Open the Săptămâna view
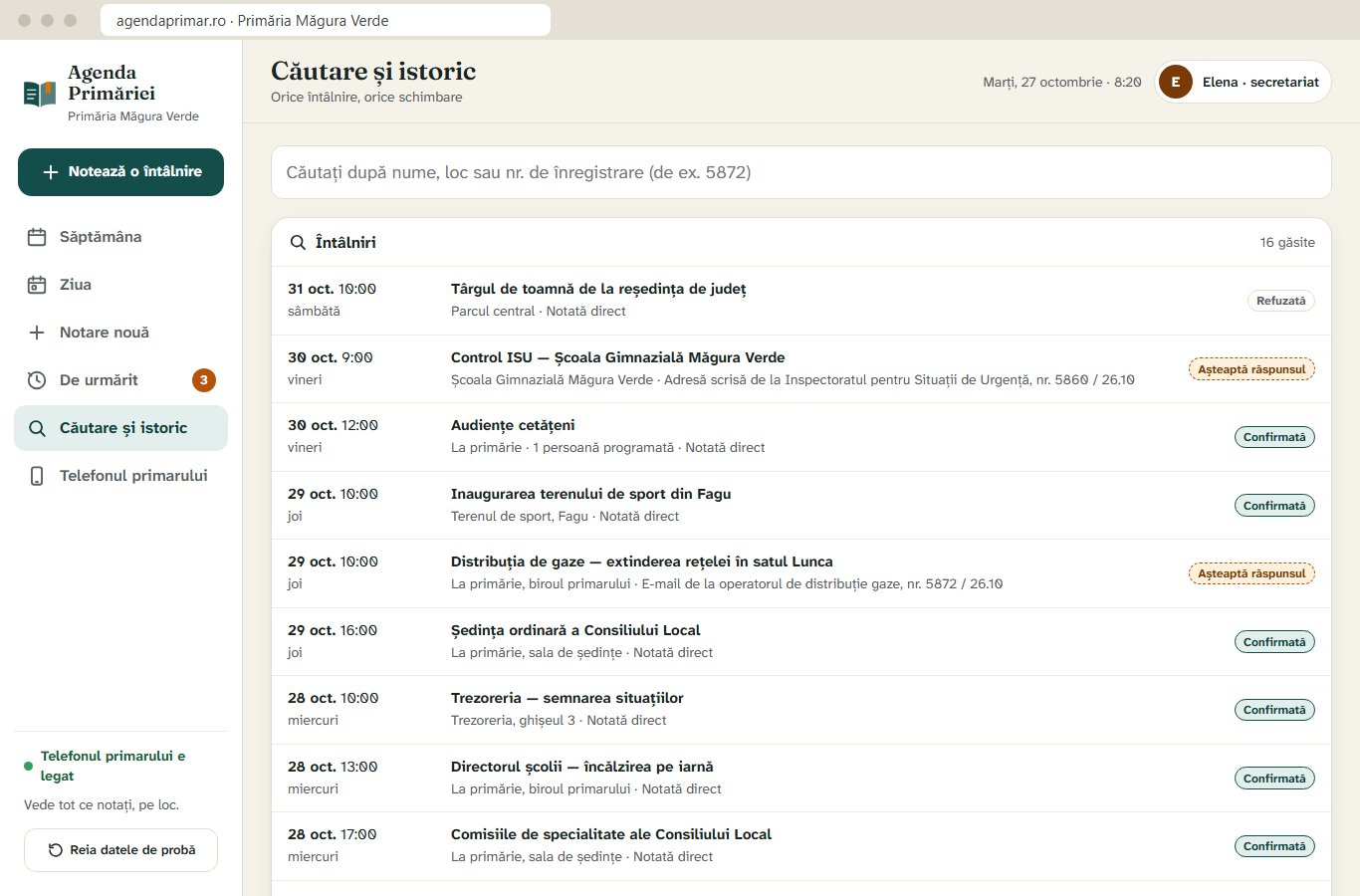Viewport: 1360px width, 896px height. pyautogui.click(x=120, y=237)
